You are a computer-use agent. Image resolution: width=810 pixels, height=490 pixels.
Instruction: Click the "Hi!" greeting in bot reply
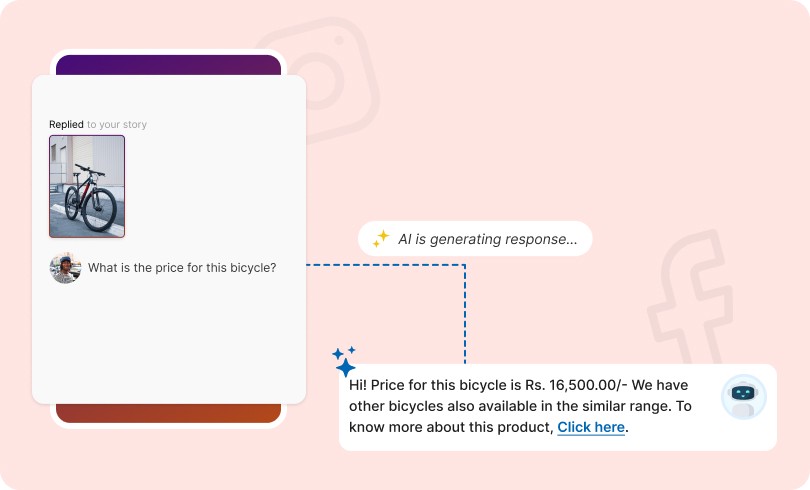[359, 385]
